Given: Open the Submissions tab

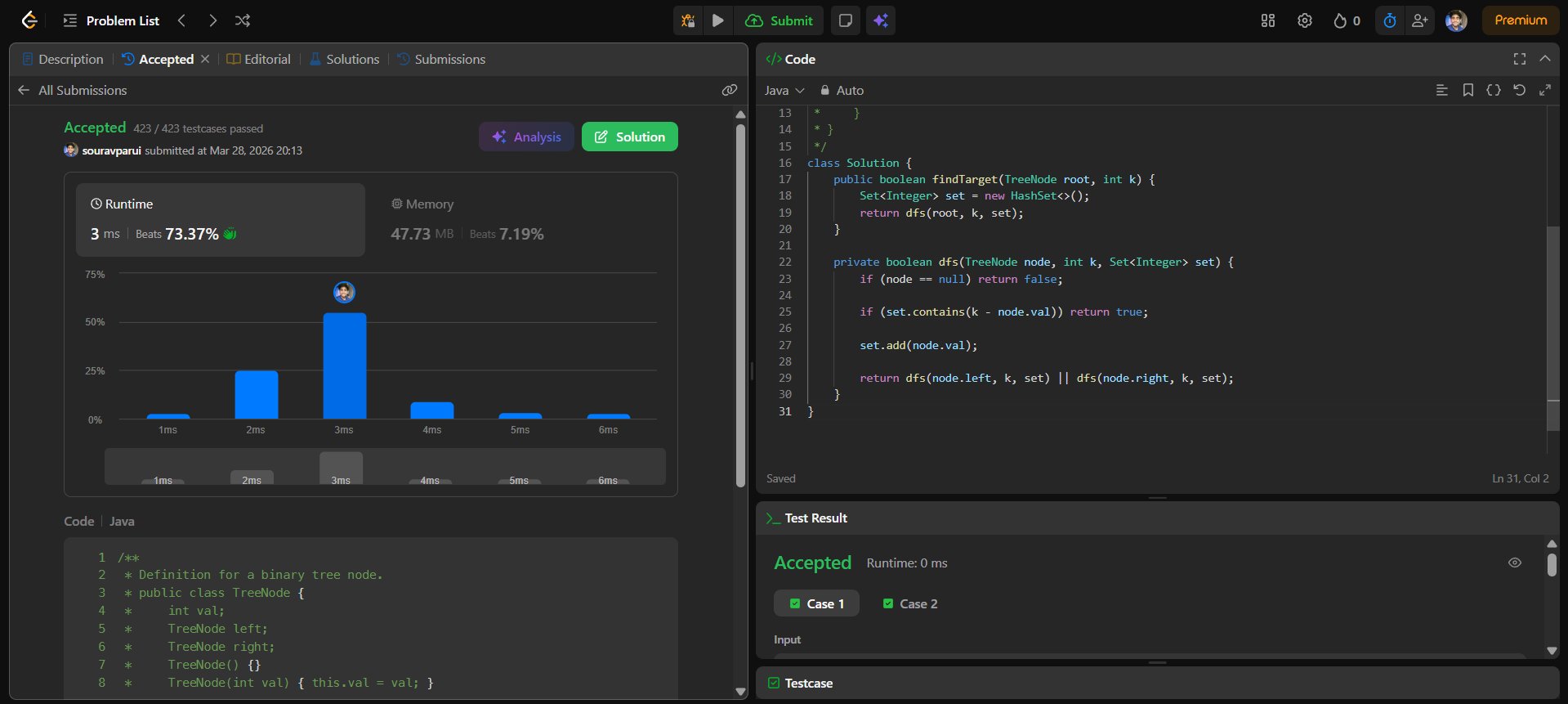Looking at the screenshot, I should tap(441, 59).
